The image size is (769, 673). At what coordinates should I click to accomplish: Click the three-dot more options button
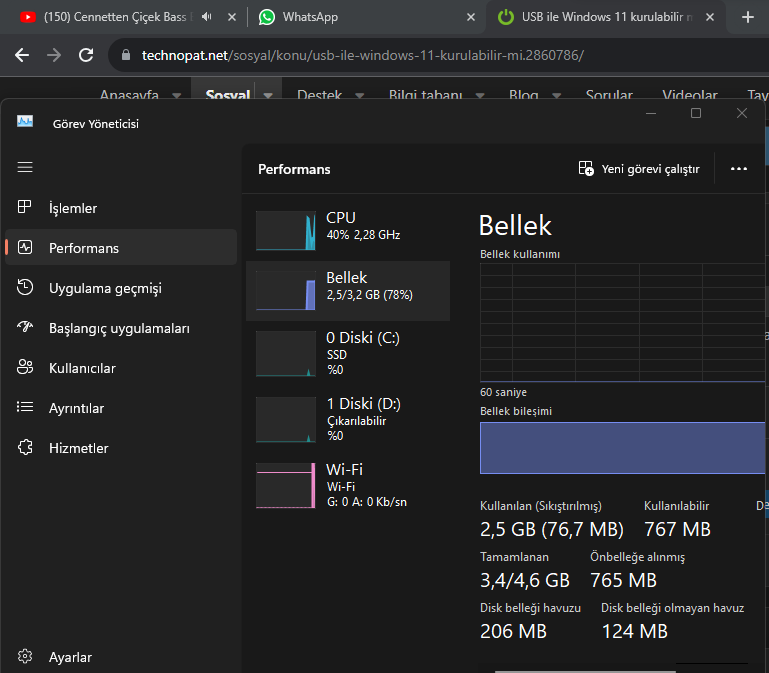739,169
